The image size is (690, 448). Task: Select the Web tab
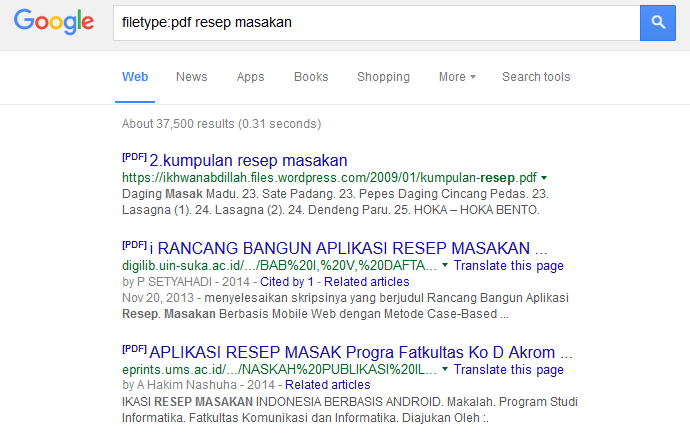(135, 77)
